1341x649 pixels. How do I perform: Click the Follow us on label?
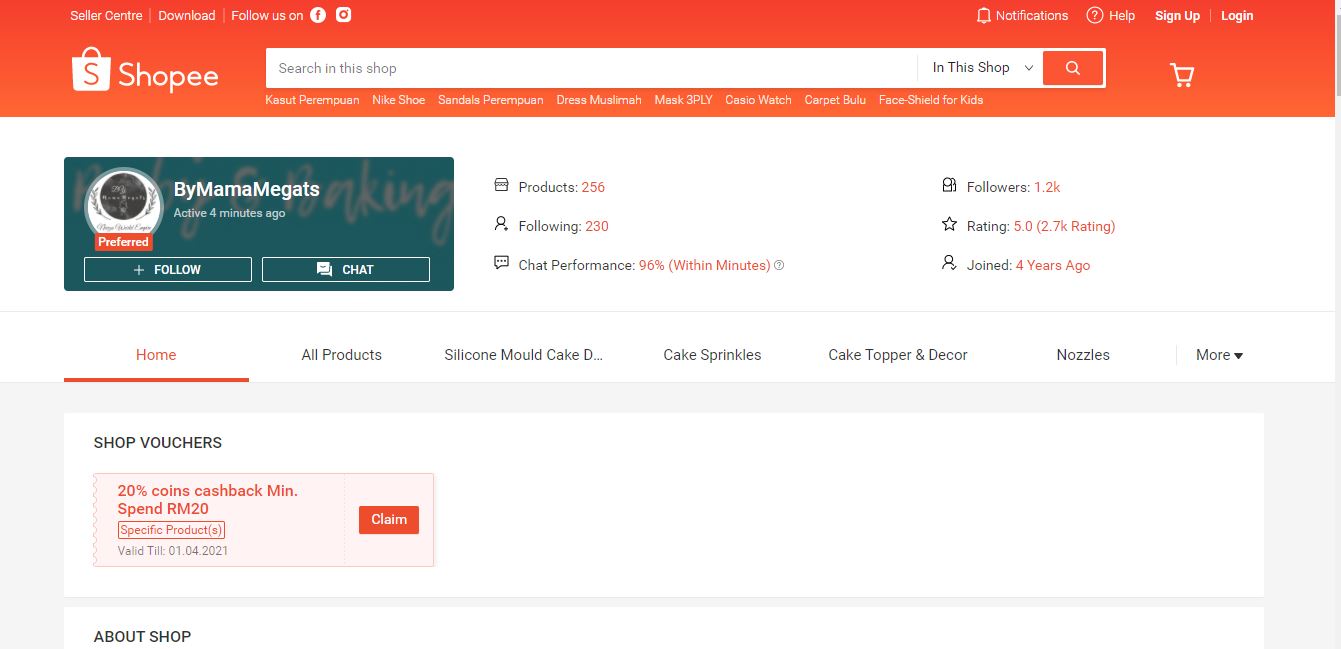click(267, 15)
